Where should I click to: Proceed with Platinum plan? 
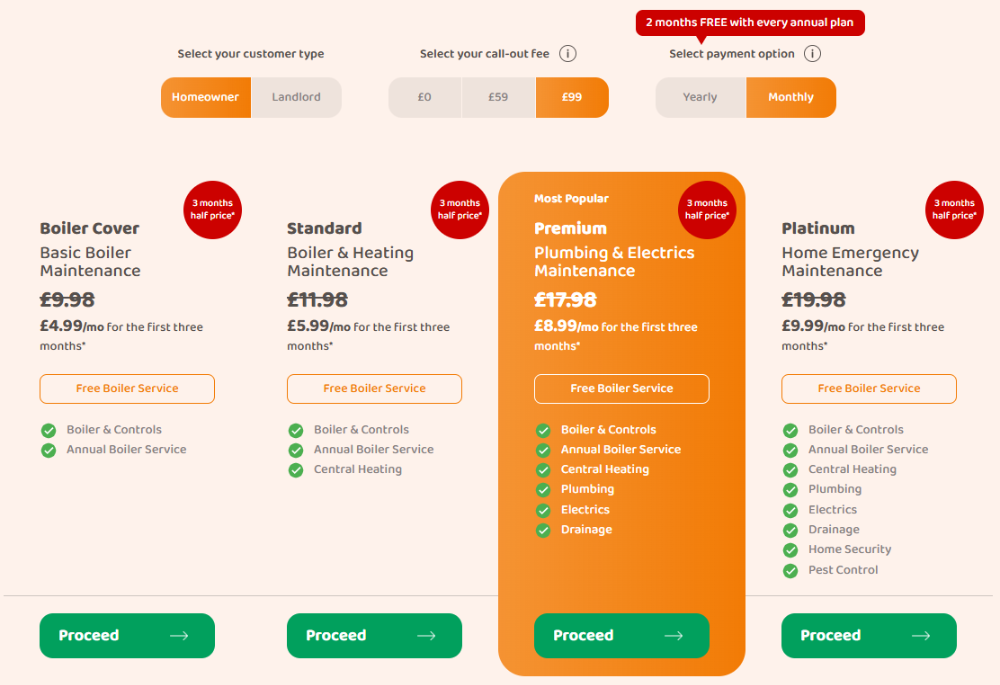869,635
